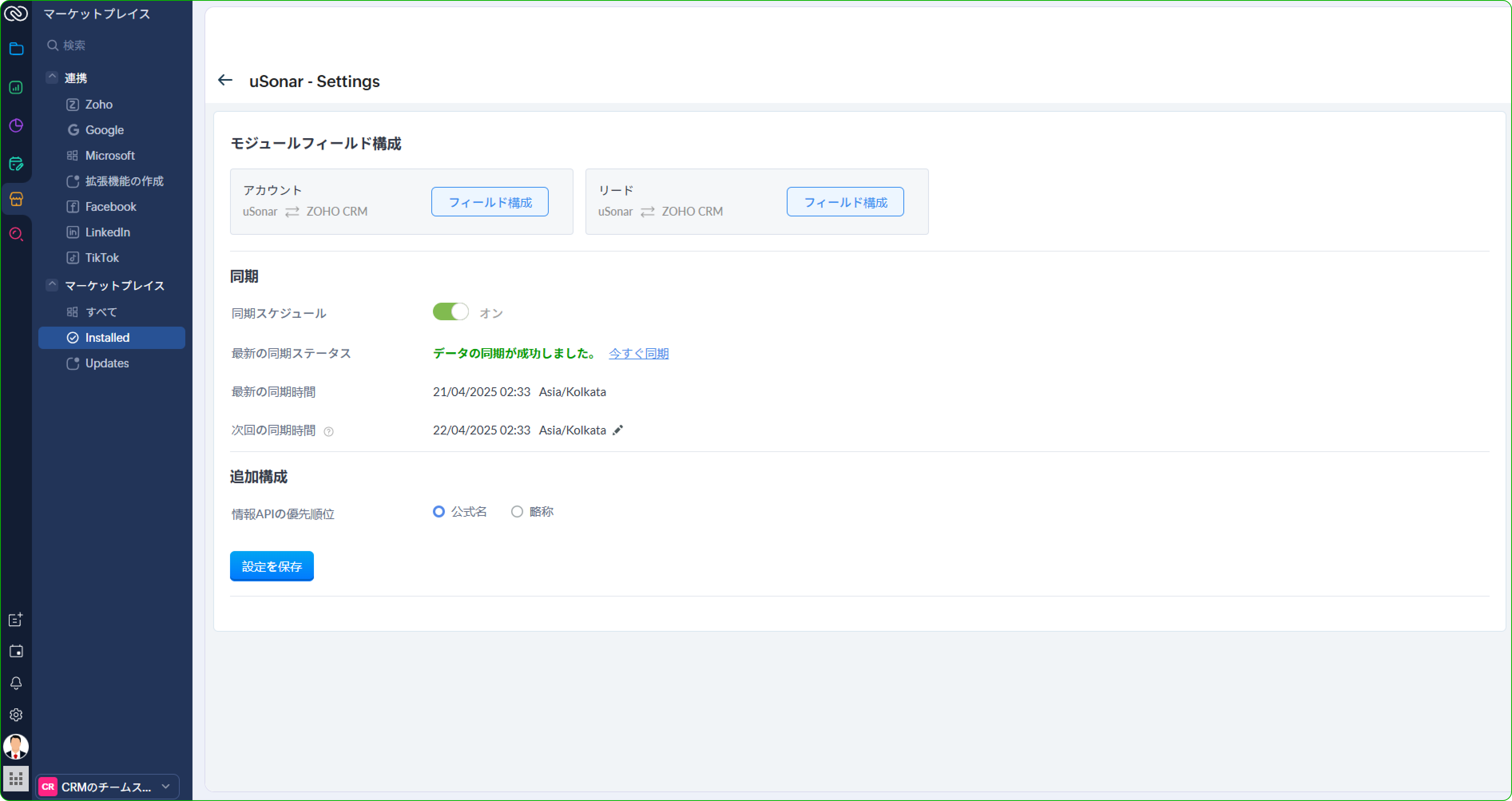Click the apps grid icon at bottom left
This screenshot has width=1512, height=801.
(x=16, y=779)
